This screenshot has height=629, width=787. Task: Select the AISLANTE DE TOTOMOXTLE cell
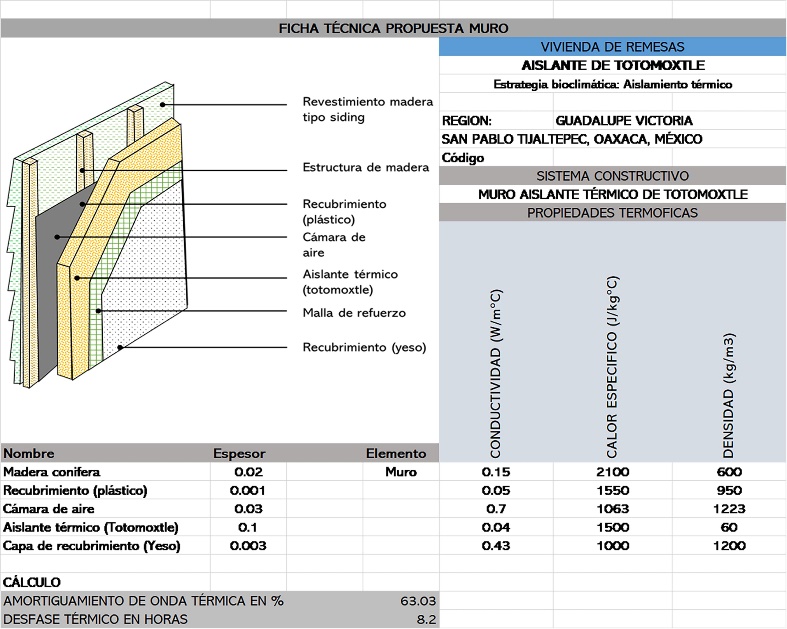(612, 65)
